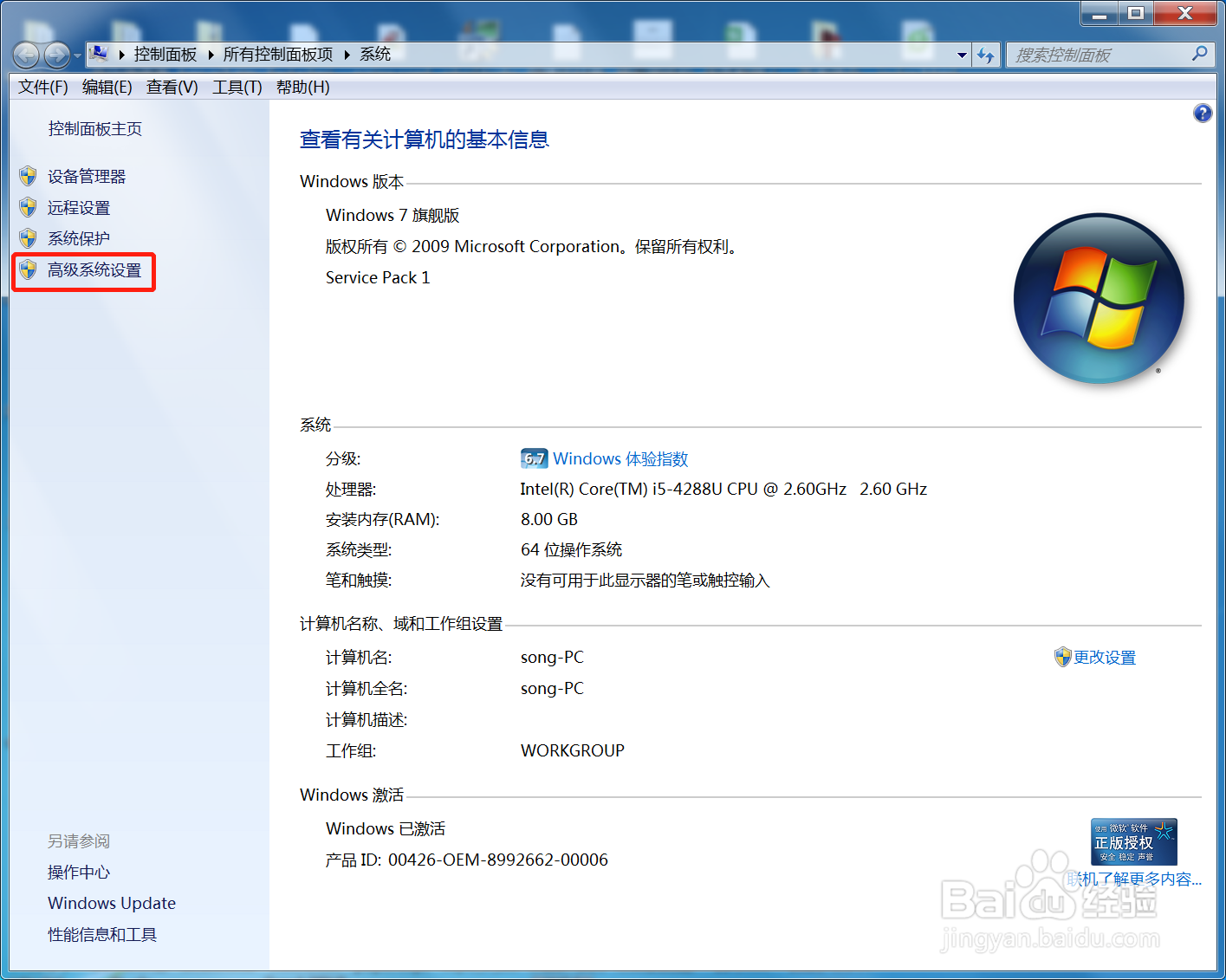This screenshot has width=1226, height=980.
Task: Open recent pages dropdown beside nav arrows
Action: click(77, 55)
